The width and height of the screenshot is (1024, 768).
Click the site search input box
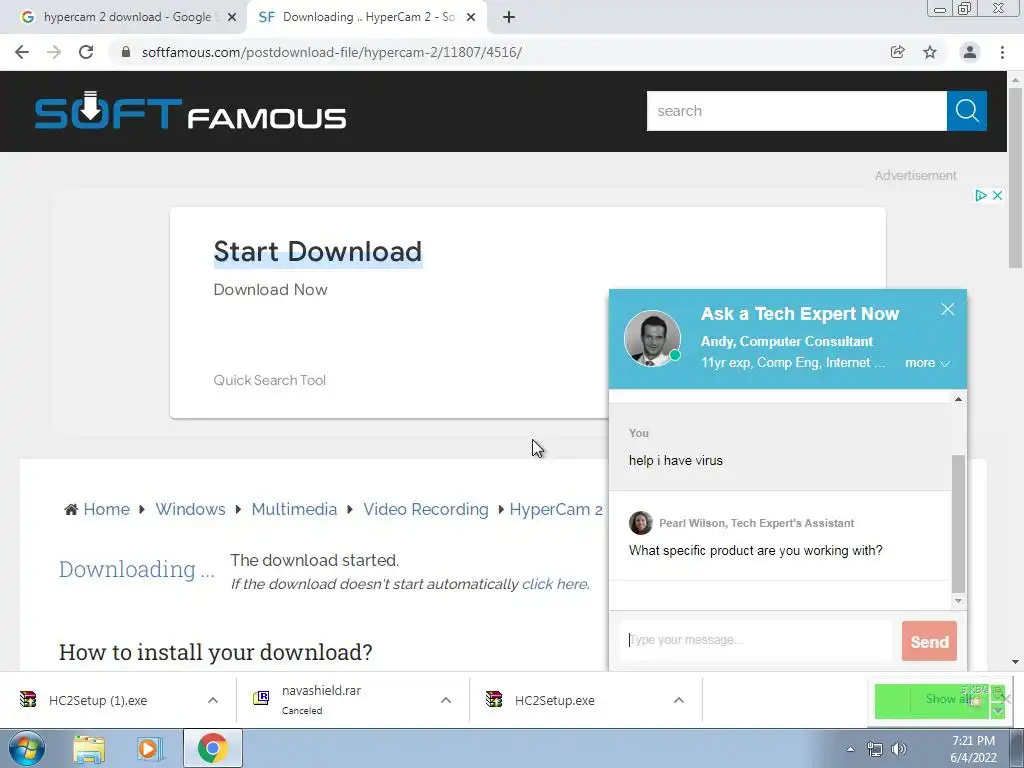(797, 111)
